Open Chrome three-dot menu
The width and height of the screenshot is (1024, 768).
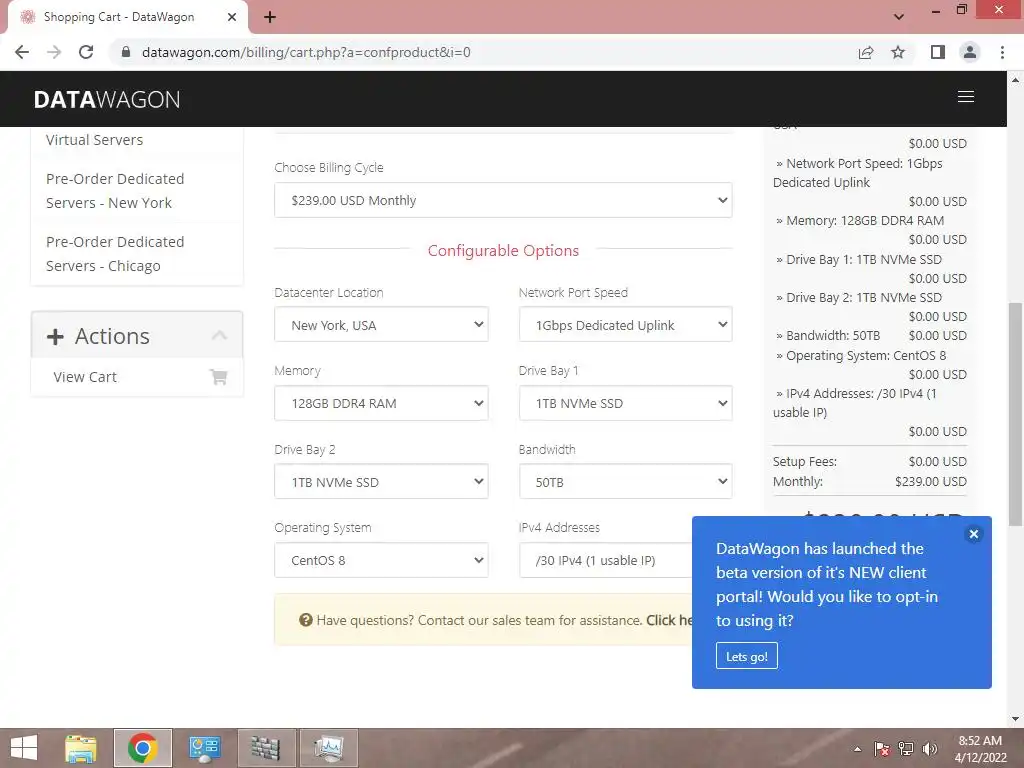click(x=1002, y=52)
